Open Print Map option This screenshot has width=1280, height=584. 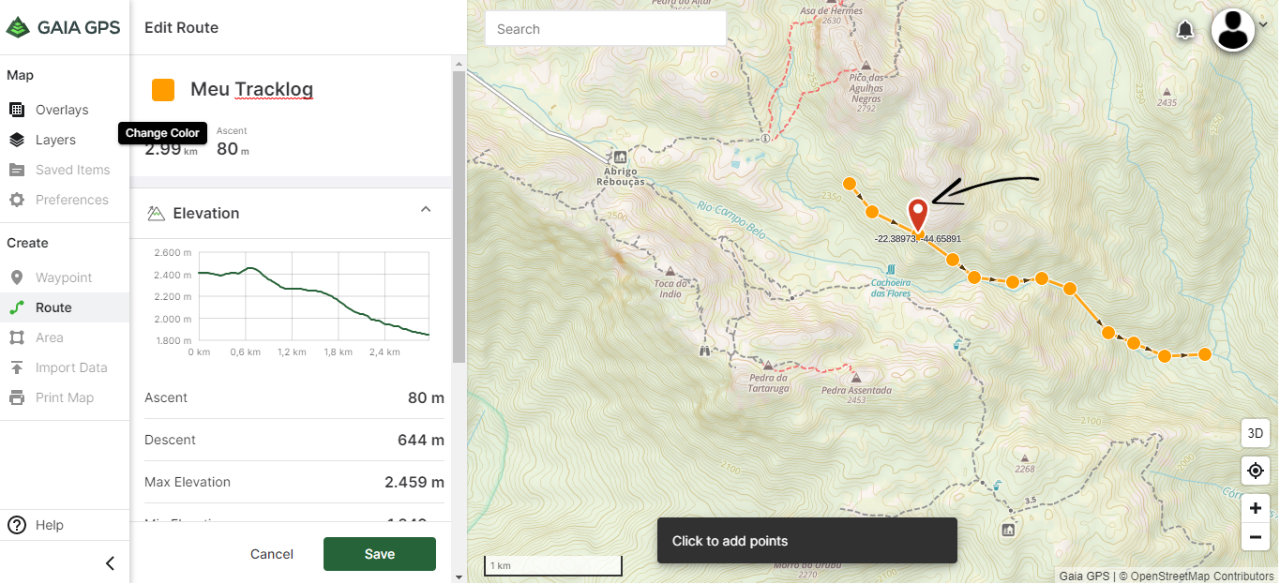click(x=64, y=398)
